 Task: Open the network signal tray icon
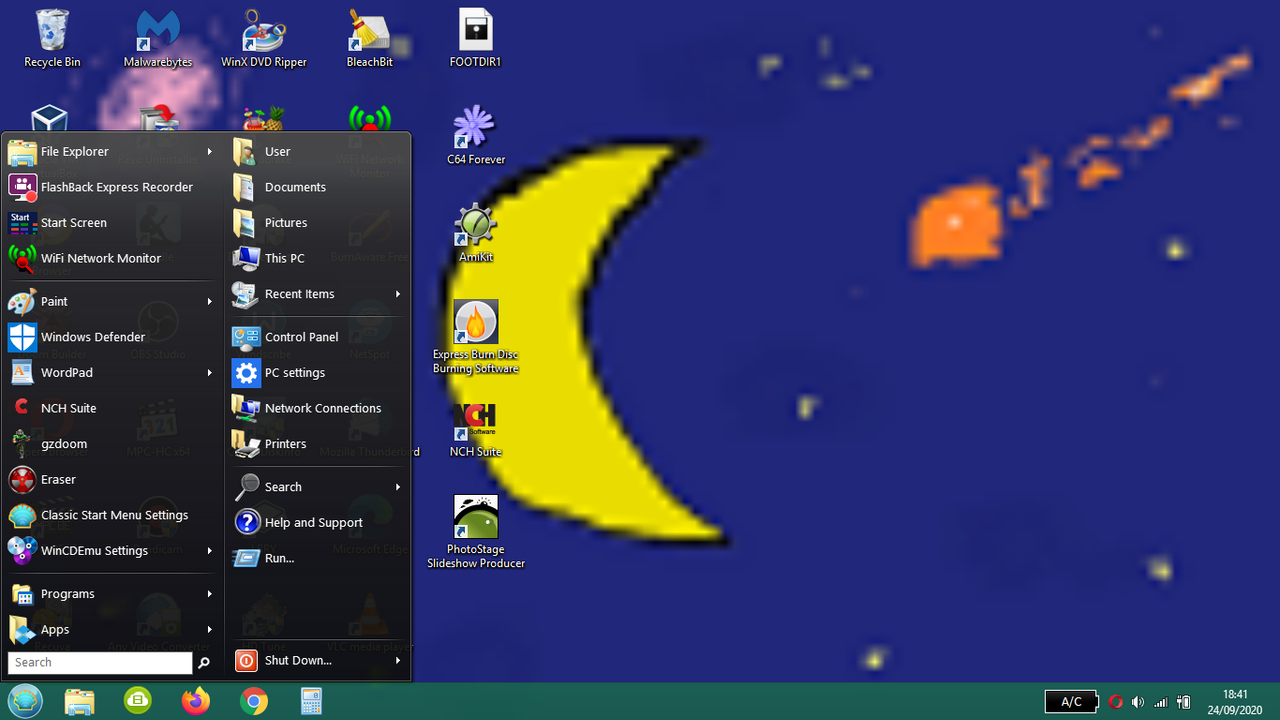[x=1161, y=702]
